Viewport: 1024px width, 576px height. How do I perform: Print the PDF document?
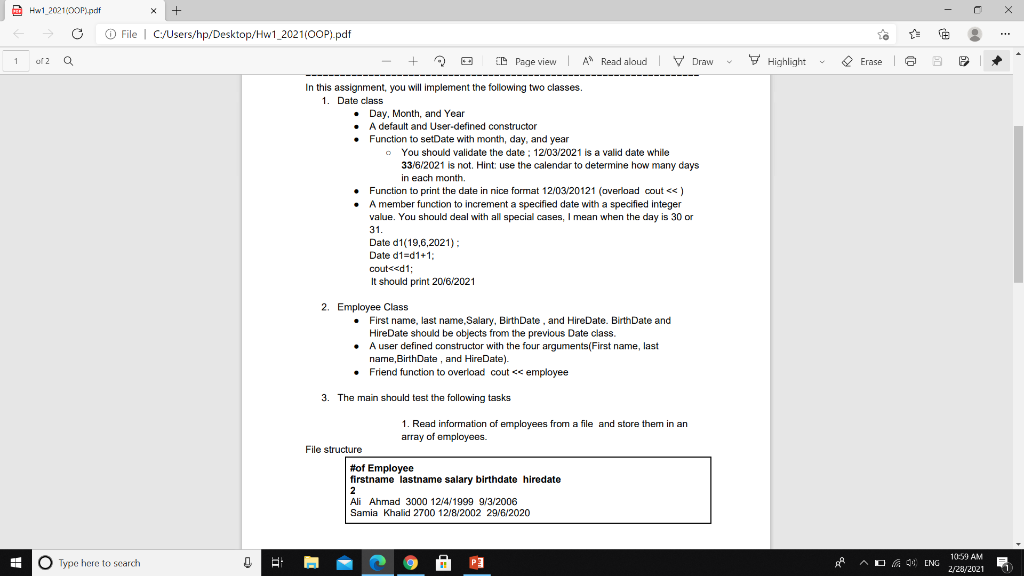point(911,61)
